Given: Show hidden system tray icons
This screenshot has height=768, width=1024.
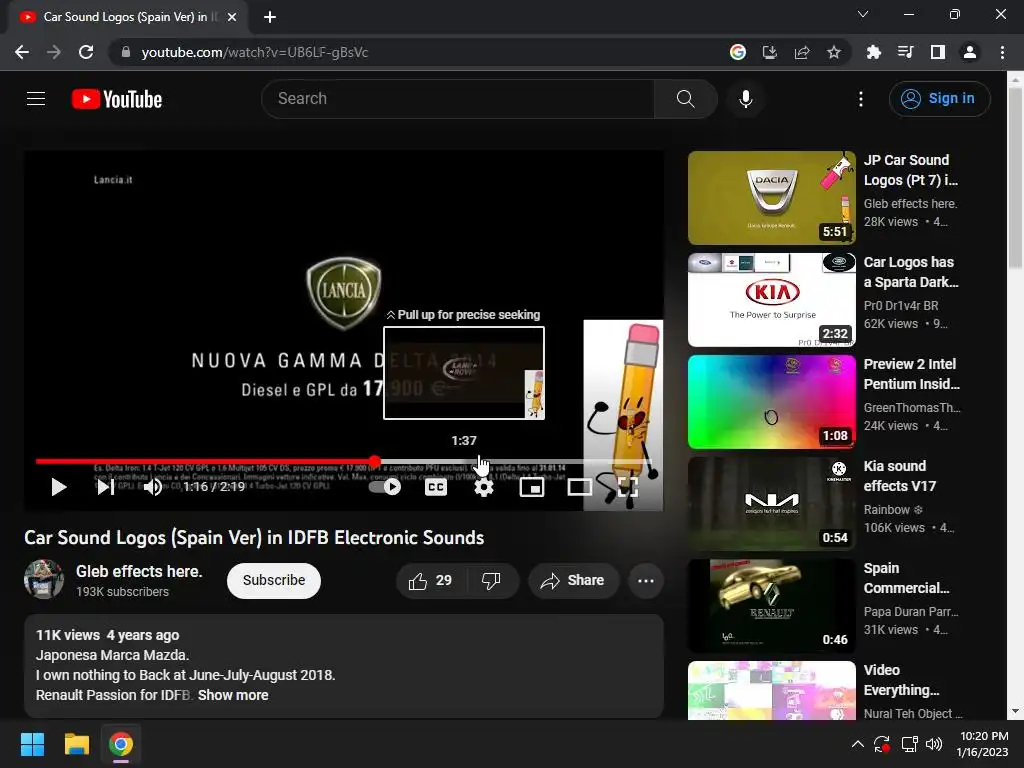Looking at the screenshot, I should [857, 744].
